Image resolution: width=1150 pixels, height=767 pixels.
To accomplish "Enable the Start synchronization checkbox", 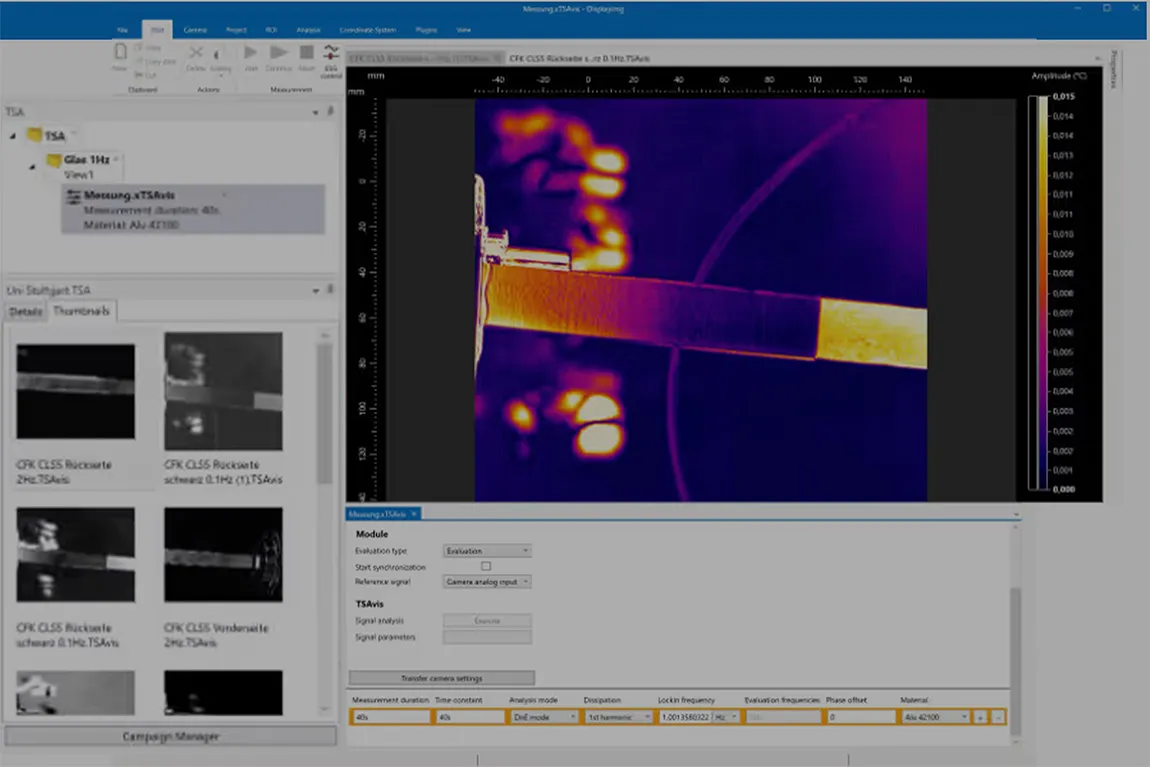I will [486, 566].
